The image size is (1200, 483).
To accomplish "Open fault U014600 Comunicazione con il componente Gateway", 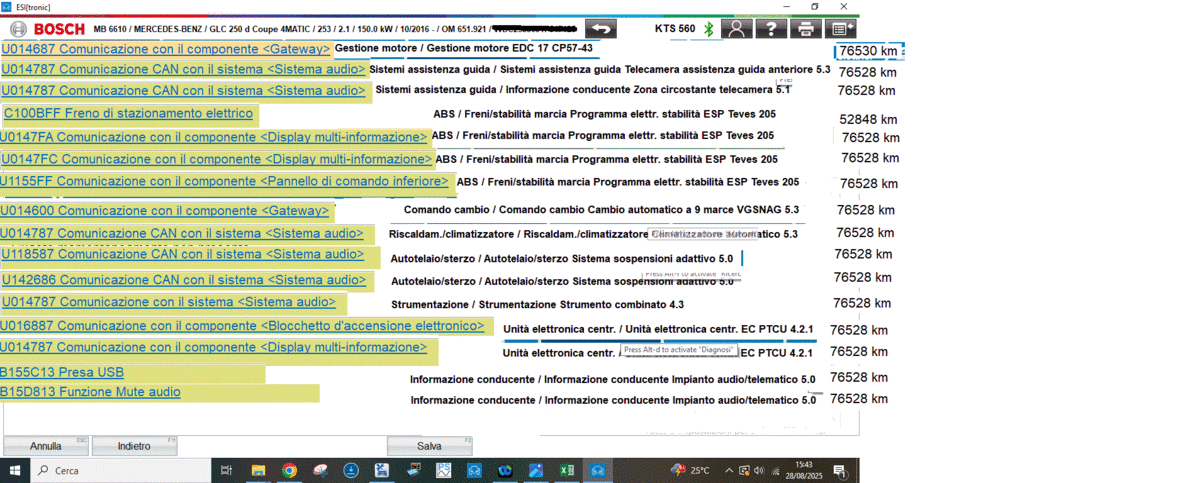I will (x=164, y=211).
